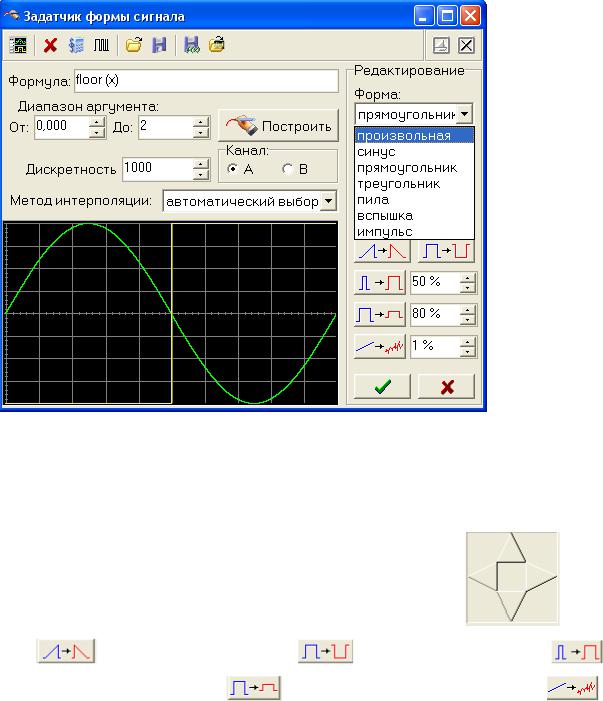Viewport: 603px width, 701px height.
Task: Choose синус in shape list
Action: tap(414, 152)
